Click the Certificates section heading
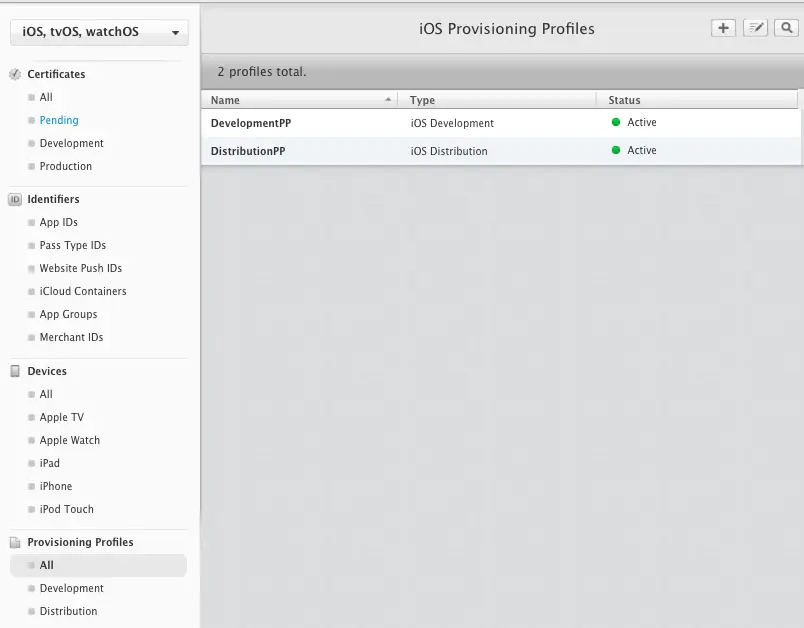The image size is (804, 628). (x=56, y=74)
